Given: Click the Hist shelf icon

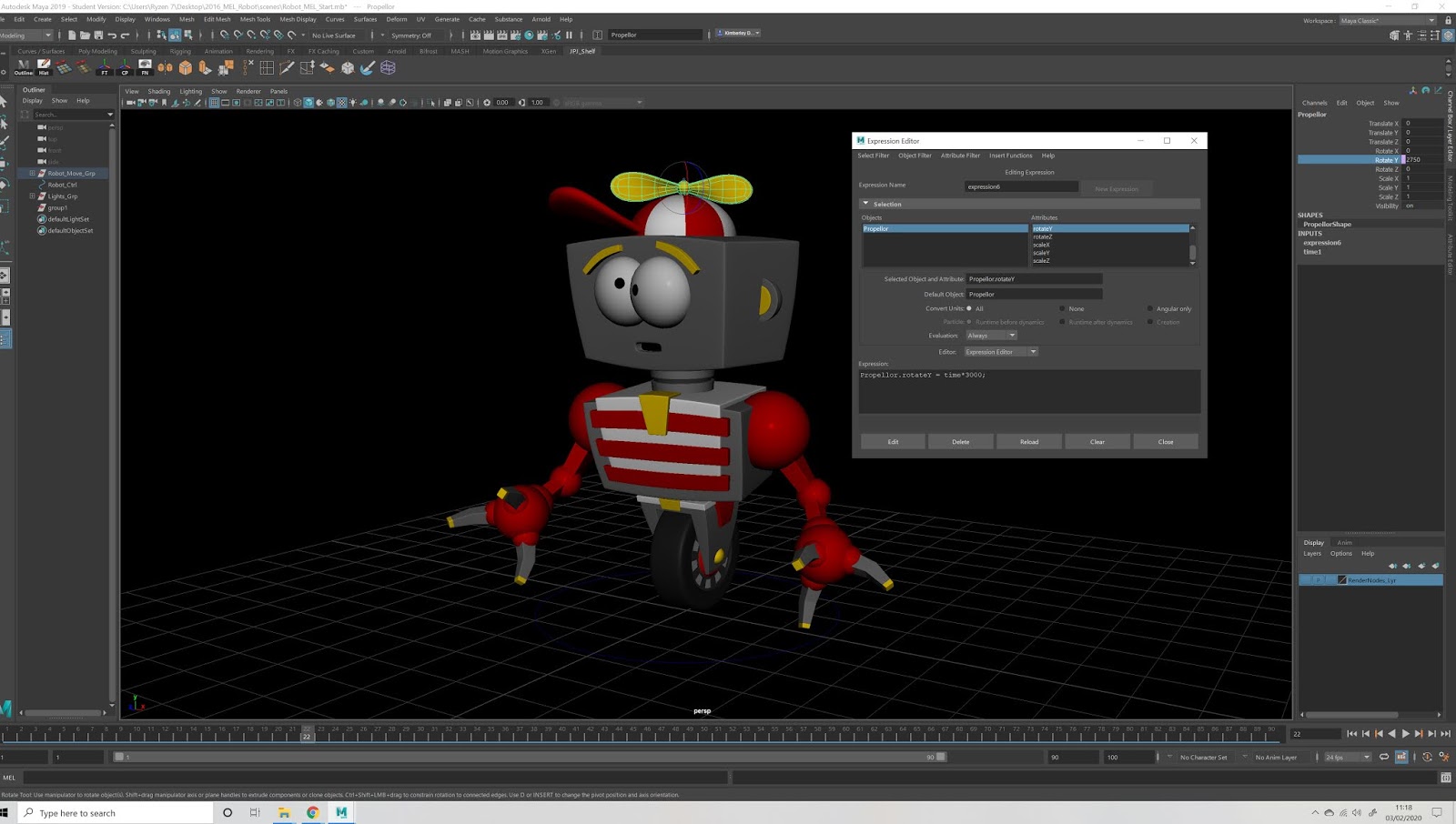Looking at the screenshot, I should click(44, 67).
